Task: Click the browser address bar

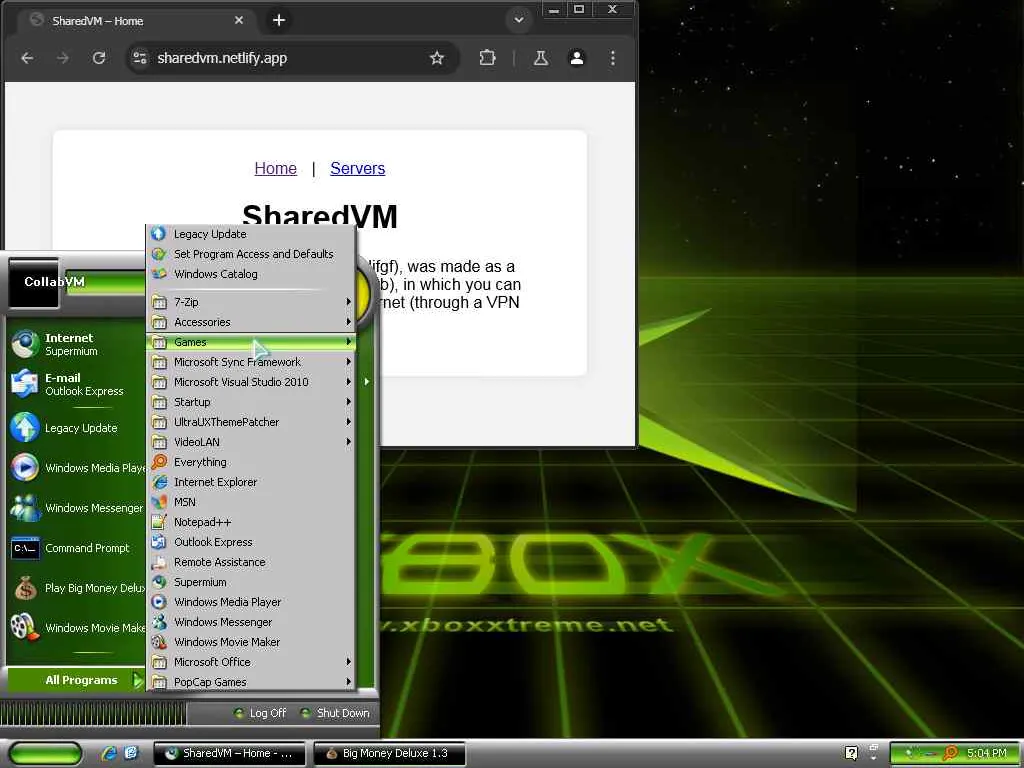Action: click(x=292, y=58)
